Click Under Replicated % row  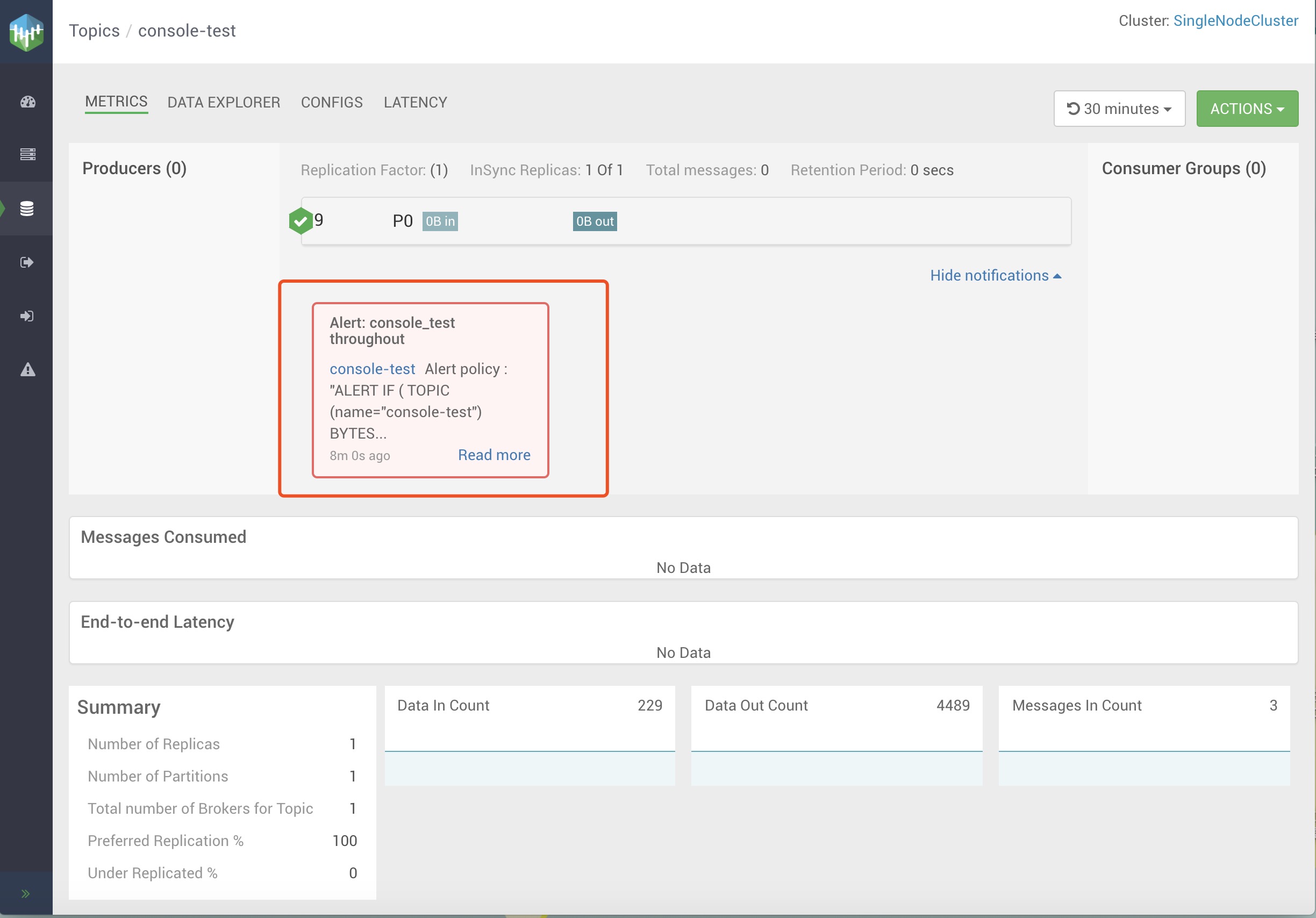pos(223,873)
